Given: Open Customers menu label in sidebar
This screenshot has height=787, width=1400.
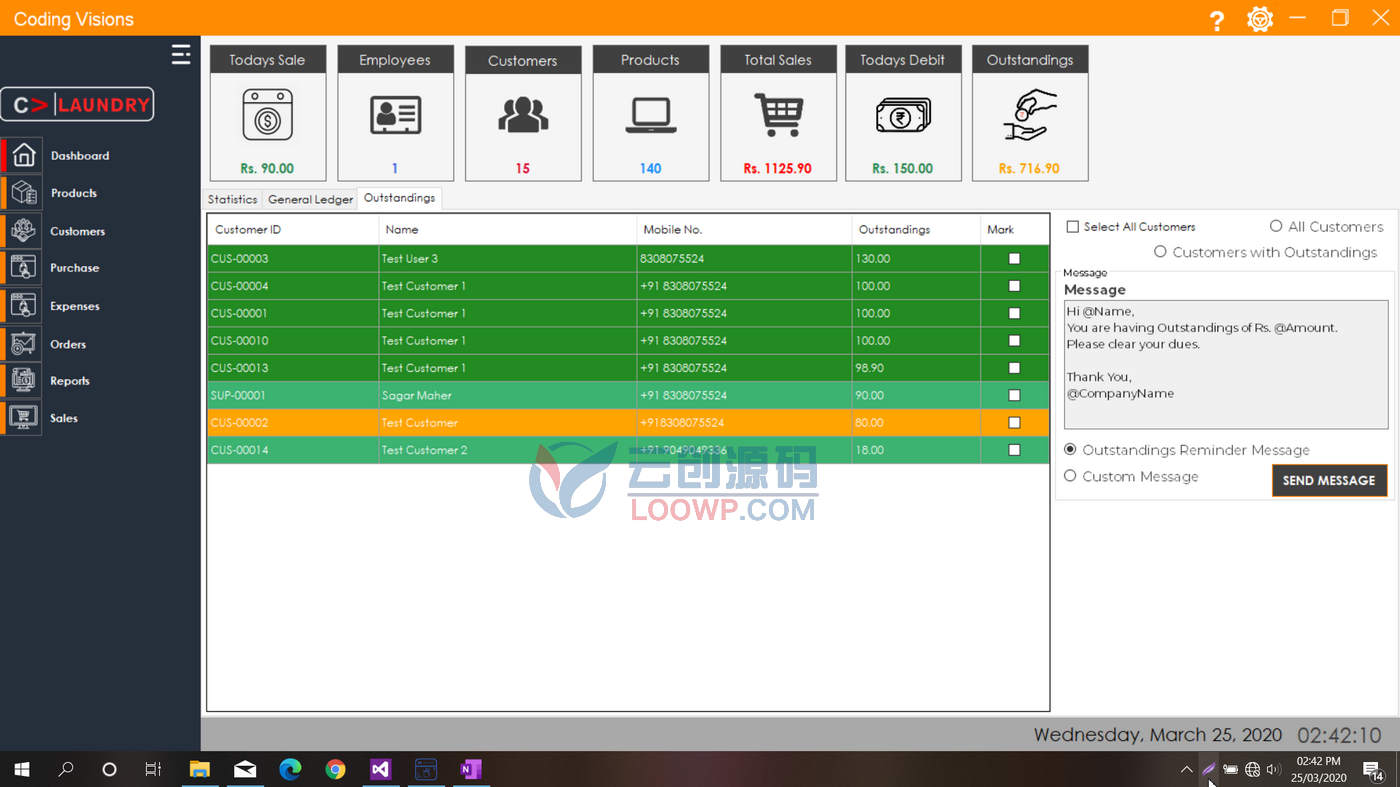Looking at the screenshot, I should click(x=78, y=231).
